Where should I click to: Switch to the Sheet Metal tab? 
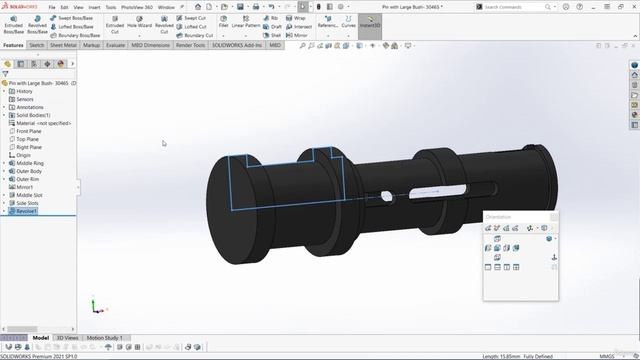tap(63, 45)
